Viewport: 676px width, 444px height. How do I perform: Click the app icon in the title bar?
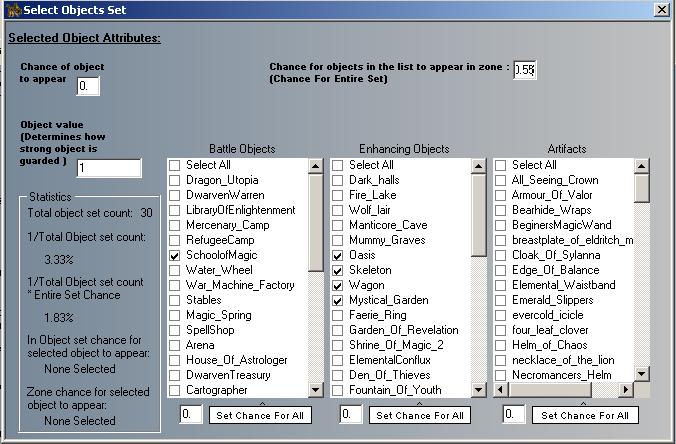tap(11, 10)
